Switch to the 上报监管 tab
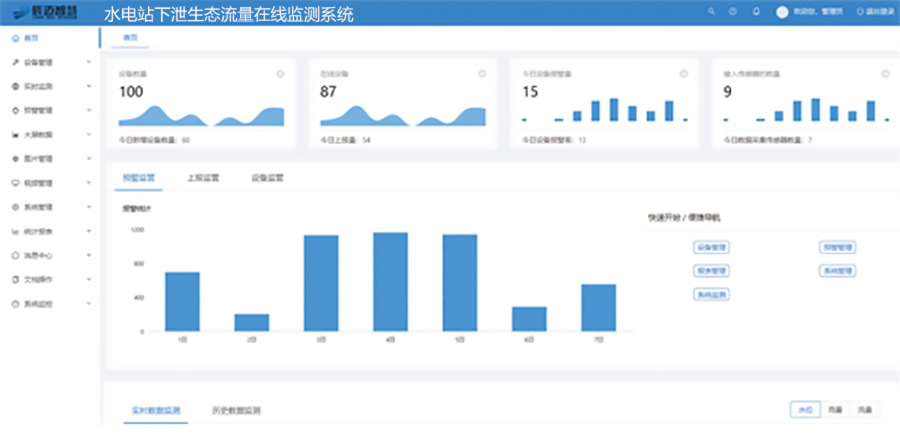This screenshot has width=900, height=446. click(x=203, y=178)
